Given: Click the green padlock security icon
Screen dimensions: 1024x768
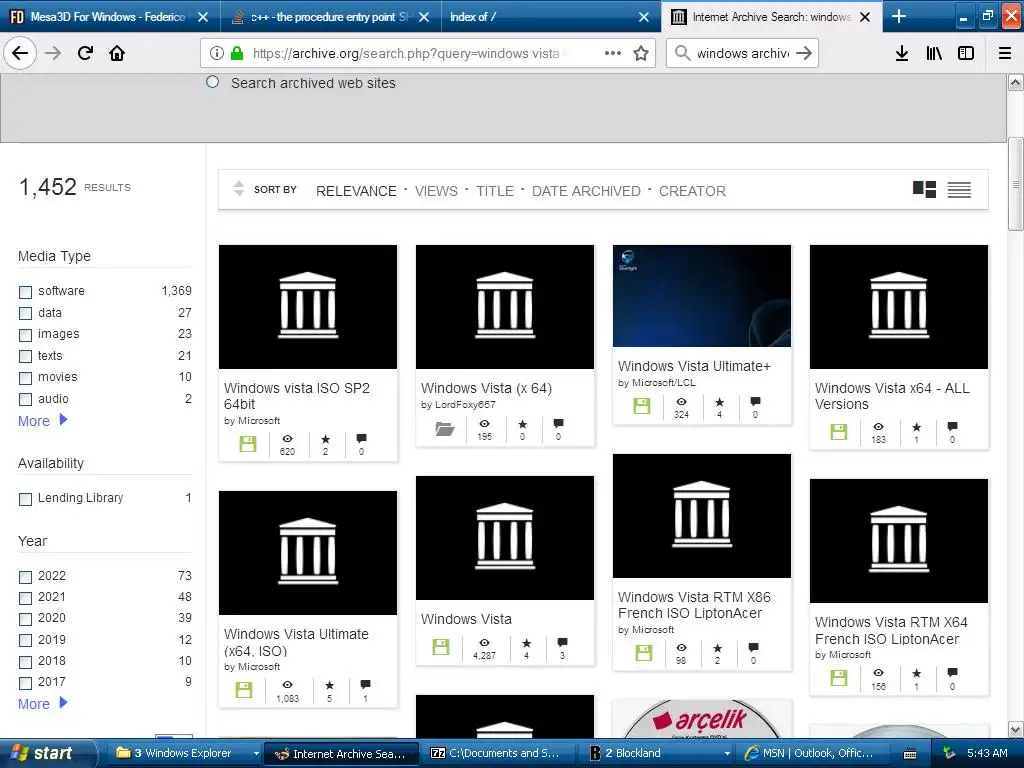Looking at the screenshot, I should point(237,53).
